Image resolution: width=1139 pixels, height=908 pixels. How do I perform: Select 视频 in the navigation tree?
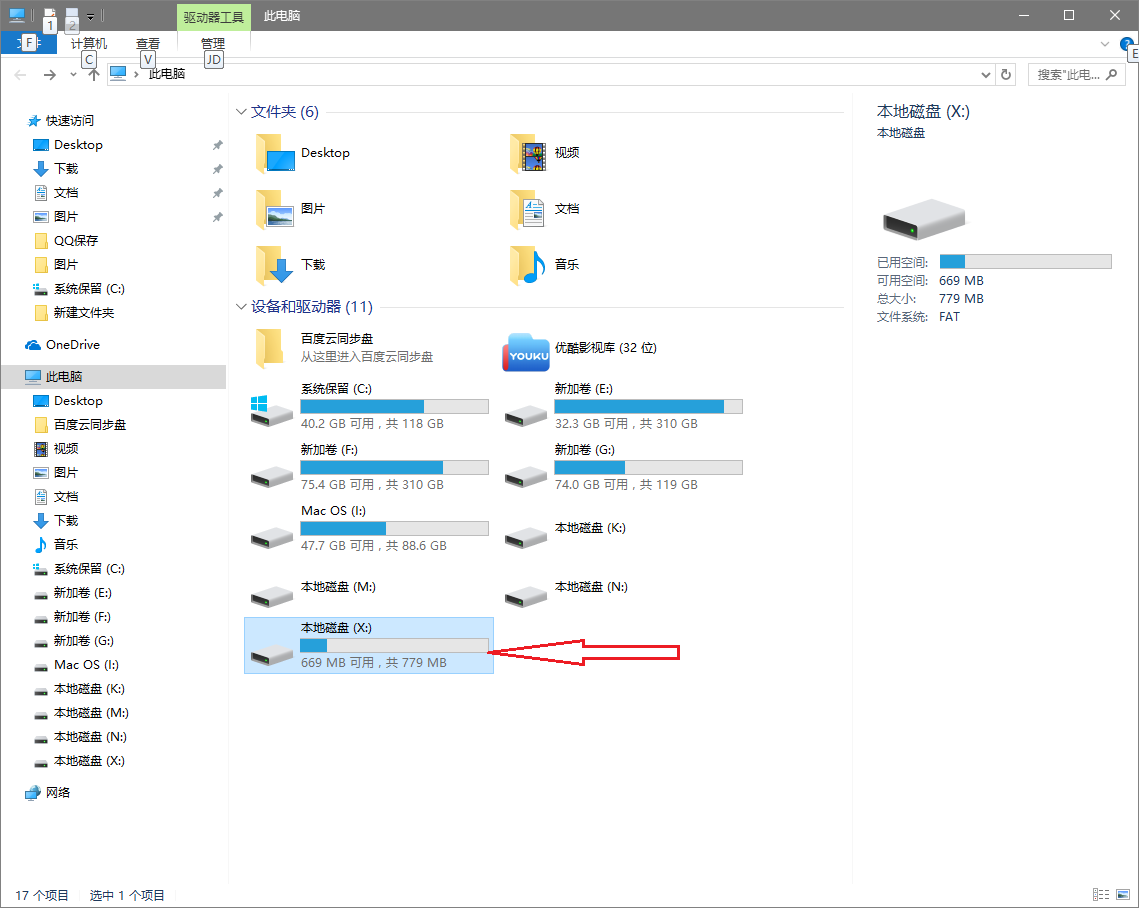point(57,449)
